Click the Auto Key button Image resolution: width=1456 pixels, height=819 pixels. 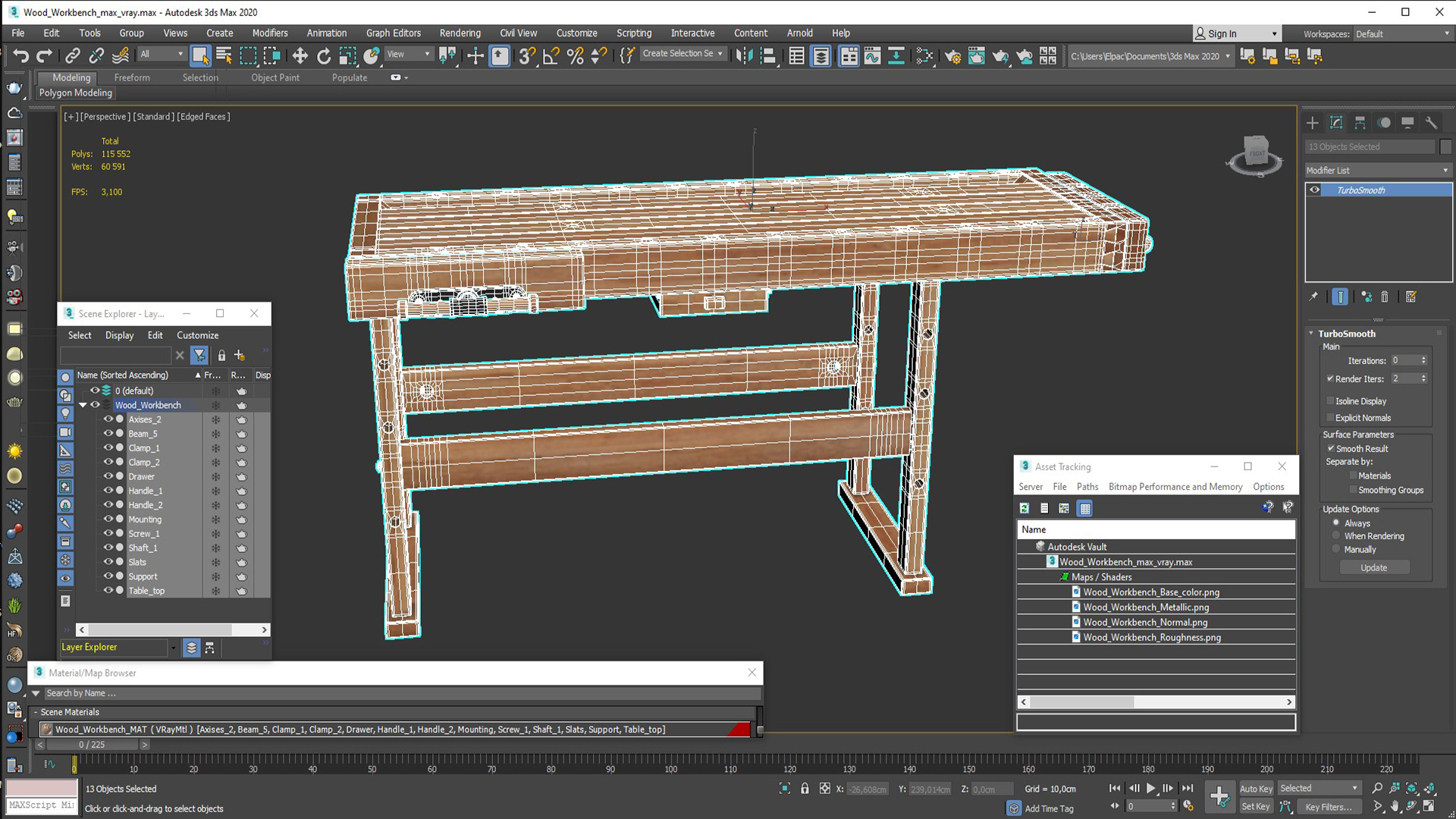[x=1256, y=789]
